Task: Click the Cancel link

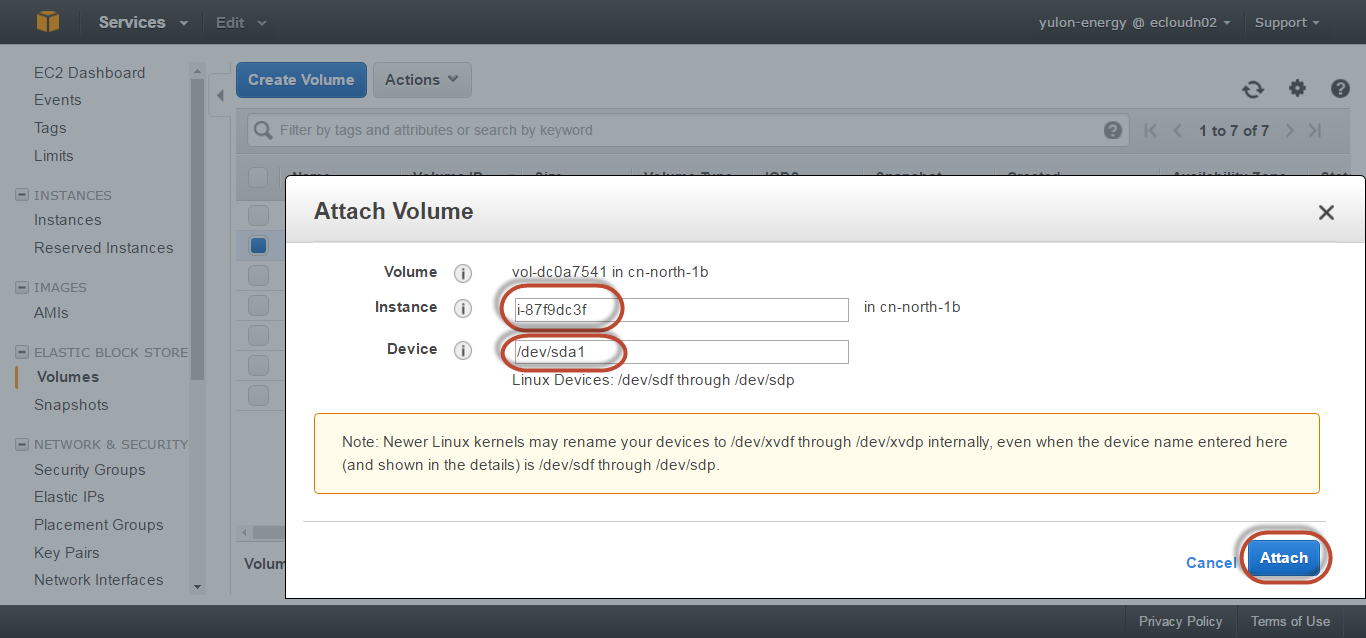Action: [x=1210, y=563]
